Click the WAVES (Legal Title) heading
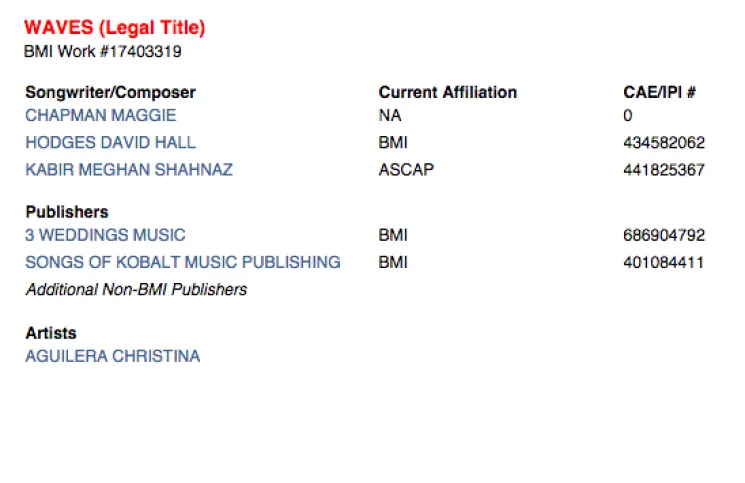The width and height of the screenshot is (745, 483). coord(115,28)
